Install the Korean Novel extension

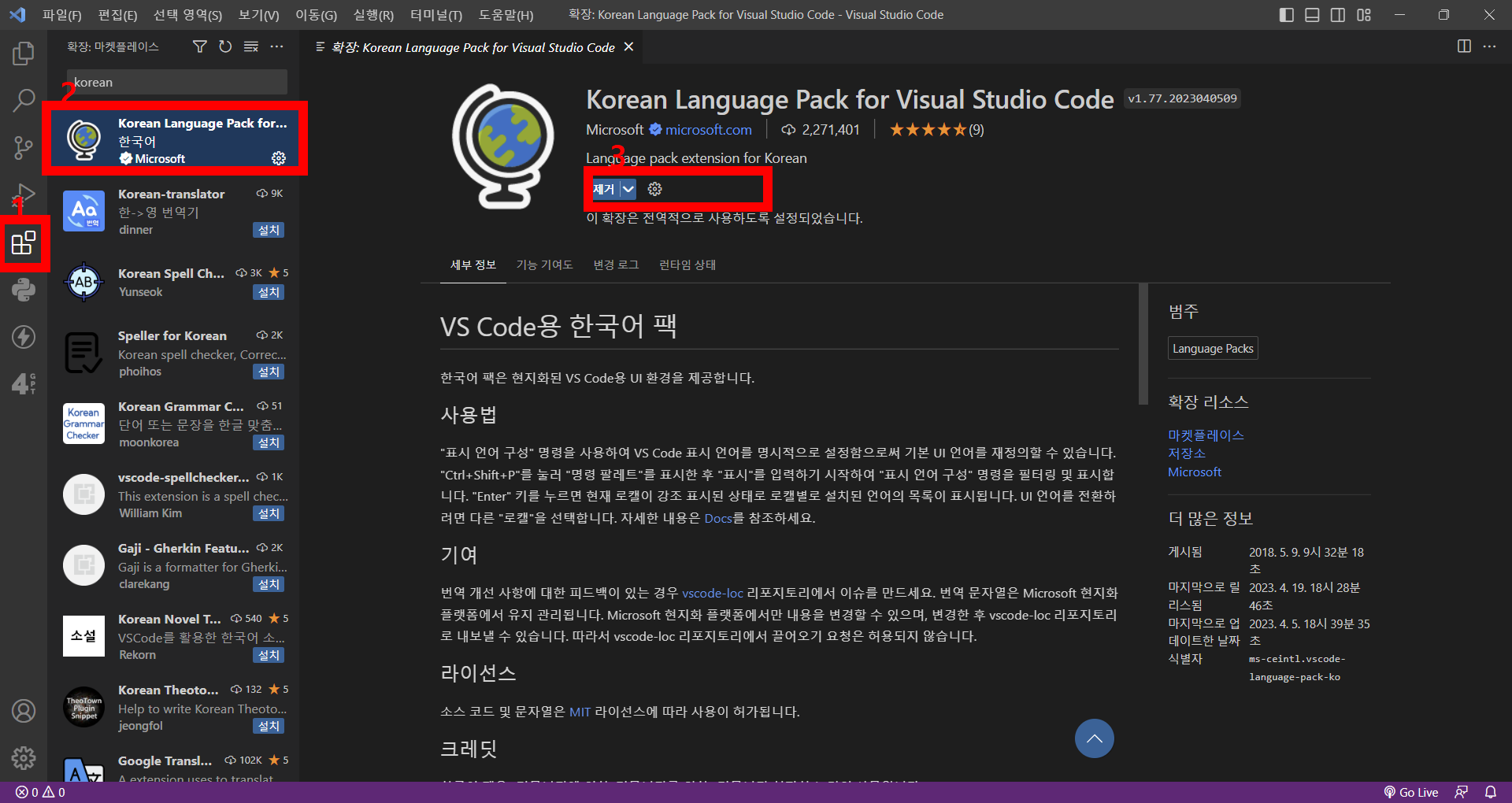pos(269,655)
